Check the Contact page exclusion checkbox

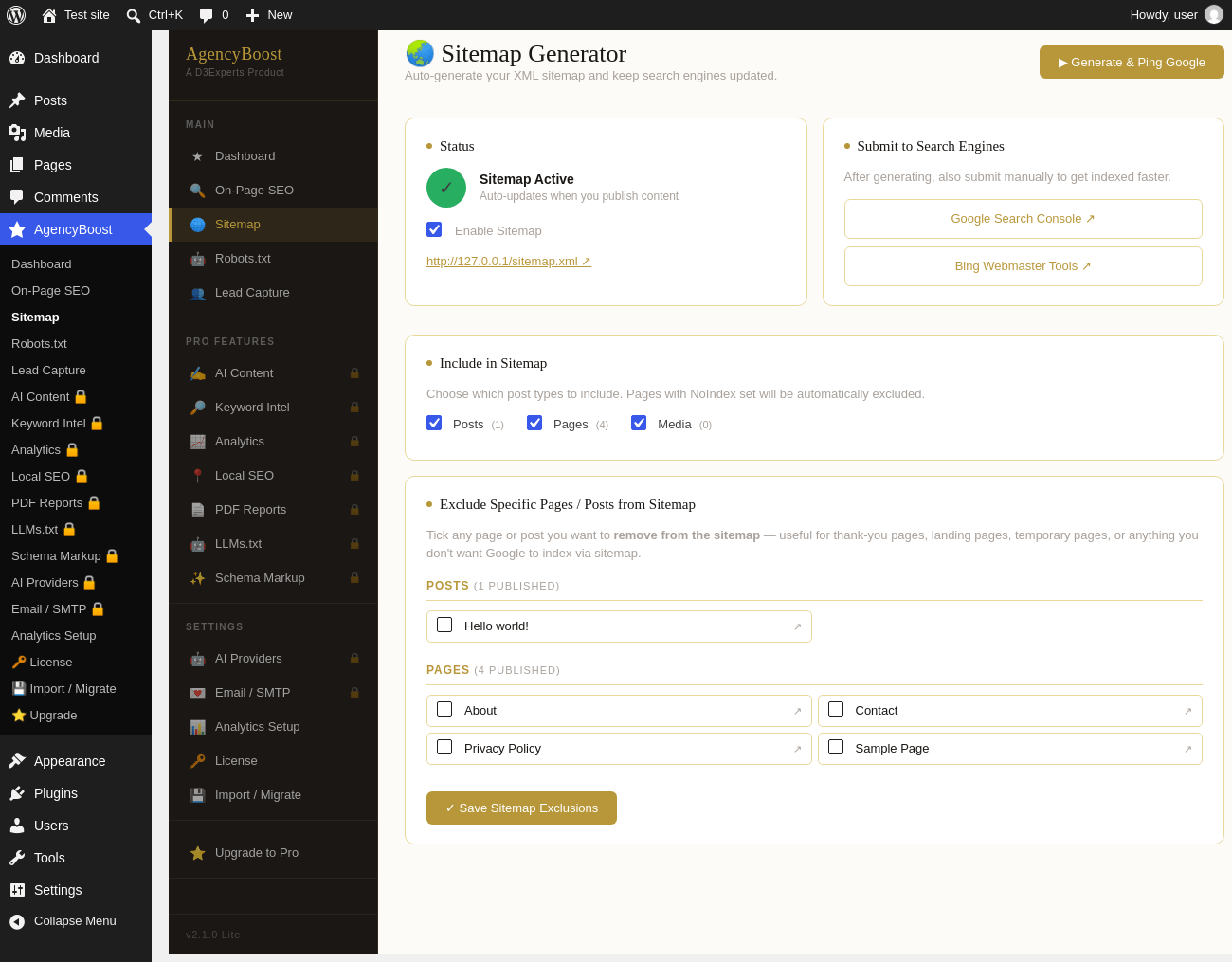pos(836,709)
